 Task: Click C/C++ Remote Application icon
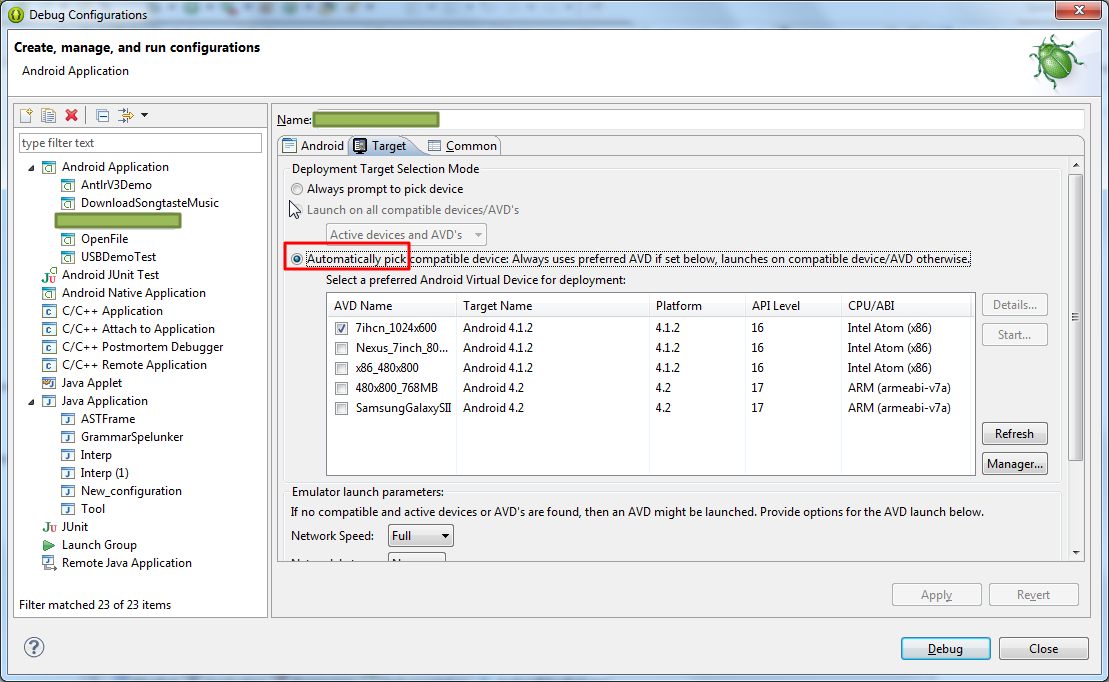click(49, 365)
